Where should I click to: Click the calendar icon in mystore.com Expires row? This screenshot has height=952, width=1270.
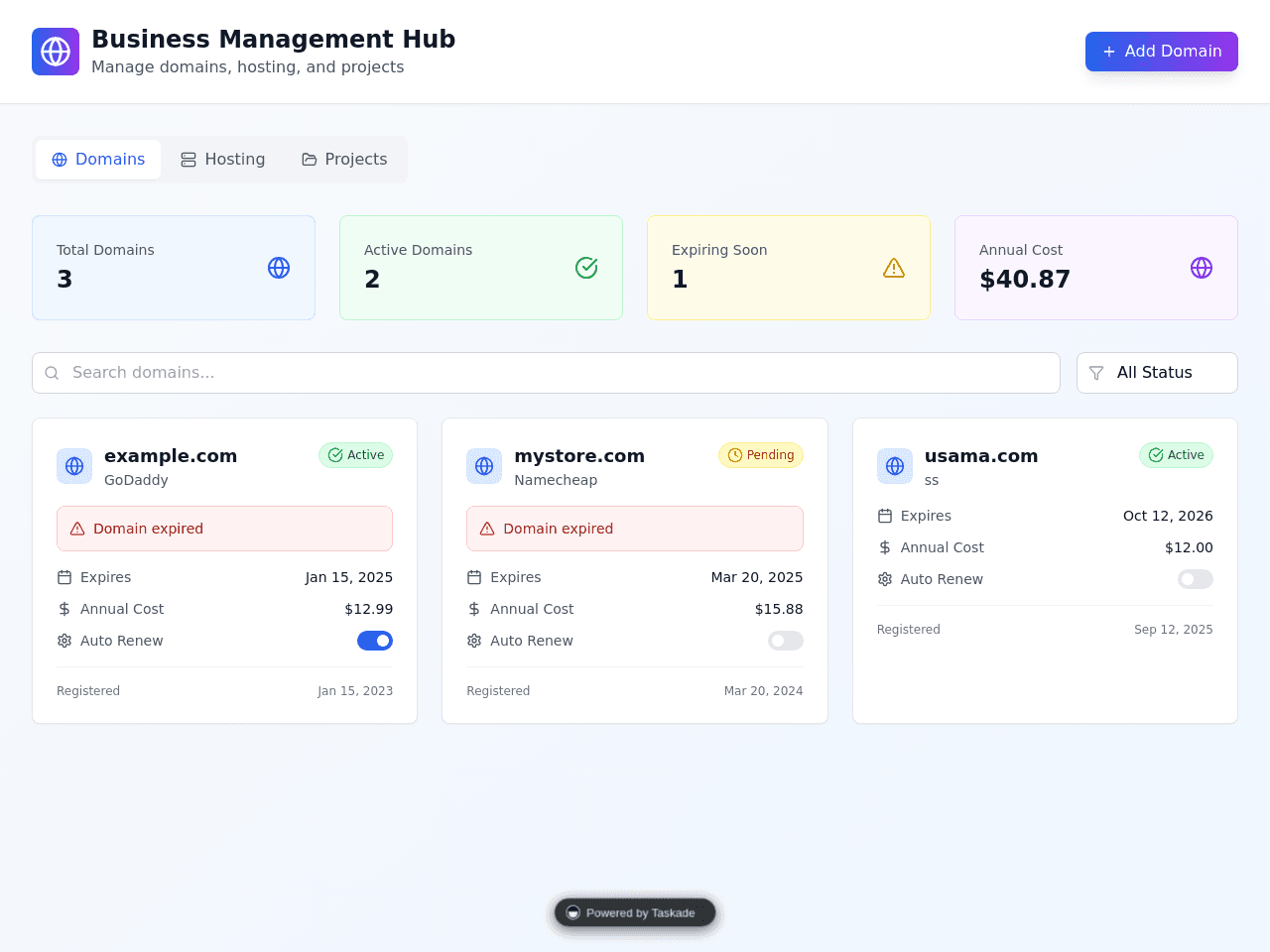click(474, 577)
